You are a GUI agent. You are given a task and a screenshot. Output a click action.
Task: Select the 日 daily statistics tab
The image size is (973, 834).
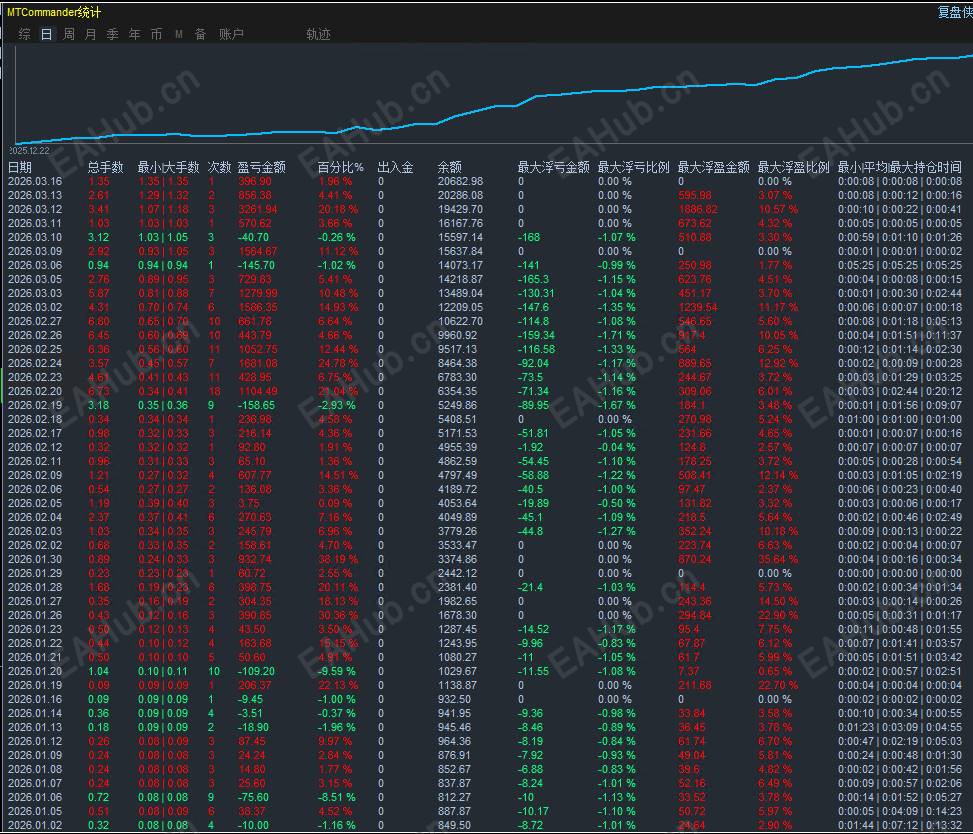click(46, 34)
